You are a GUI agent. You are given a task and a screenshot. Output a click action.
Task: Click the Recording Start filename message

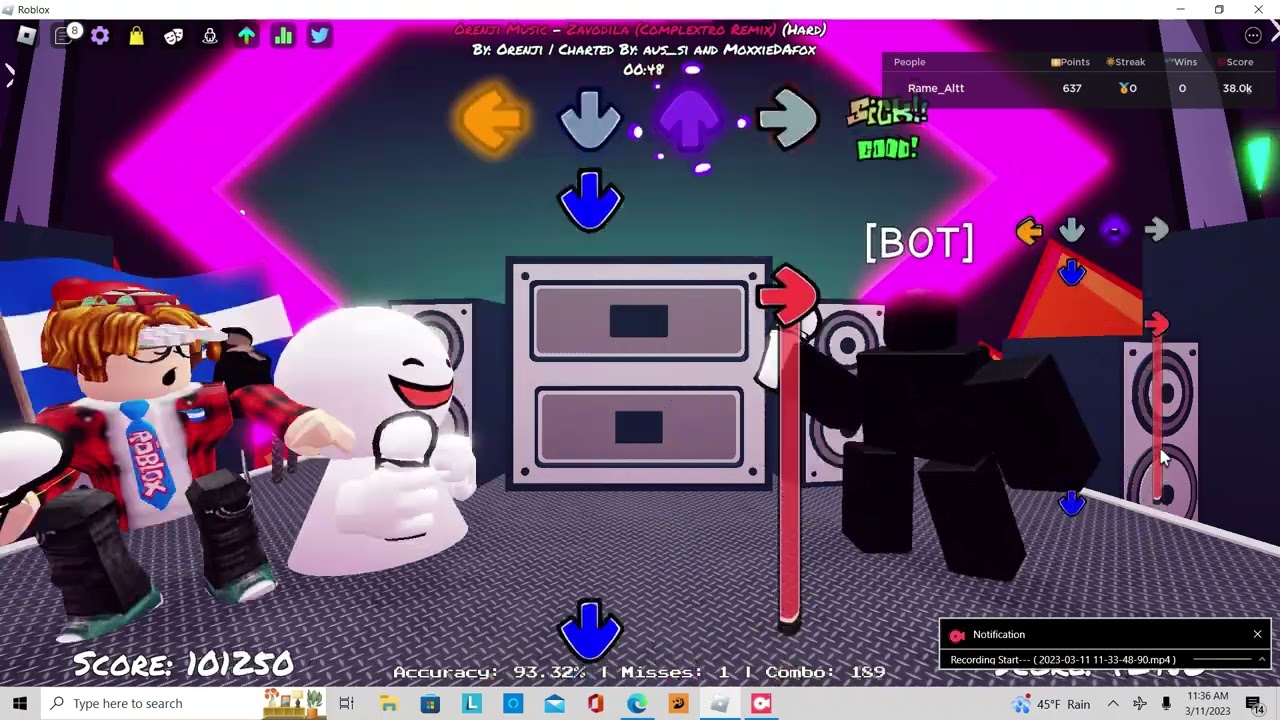pyautogui.click(x=1062, y=660)
